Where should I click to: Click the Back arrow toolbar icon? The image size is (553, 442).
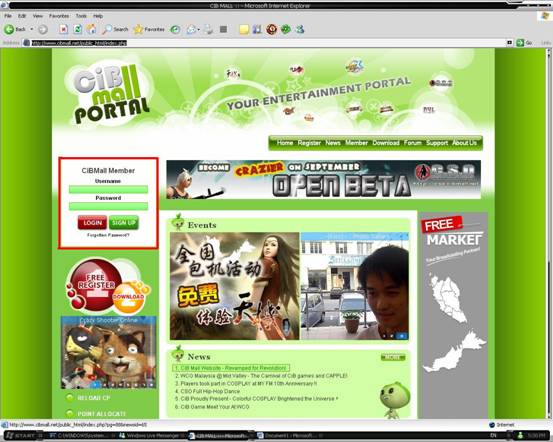coord(9,29)
